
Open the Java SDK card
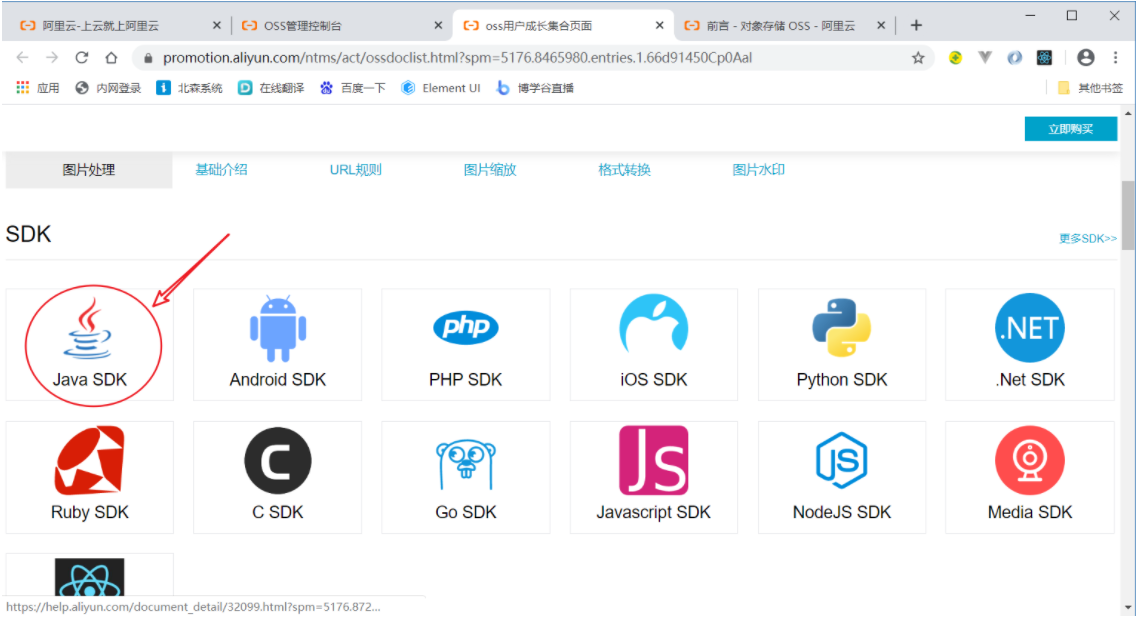click(90, 344)
